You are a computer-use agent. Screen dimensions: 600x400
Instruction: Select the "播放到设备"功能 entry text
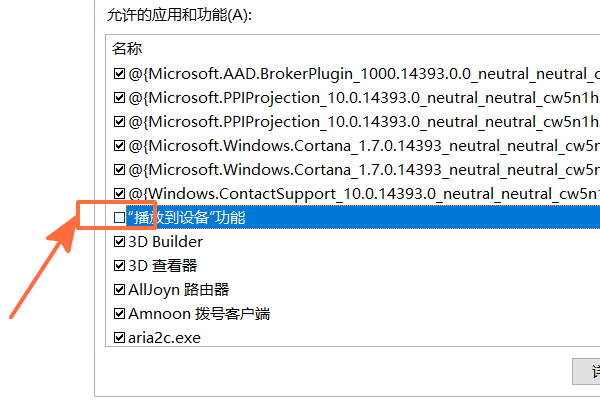pos(186,217)
